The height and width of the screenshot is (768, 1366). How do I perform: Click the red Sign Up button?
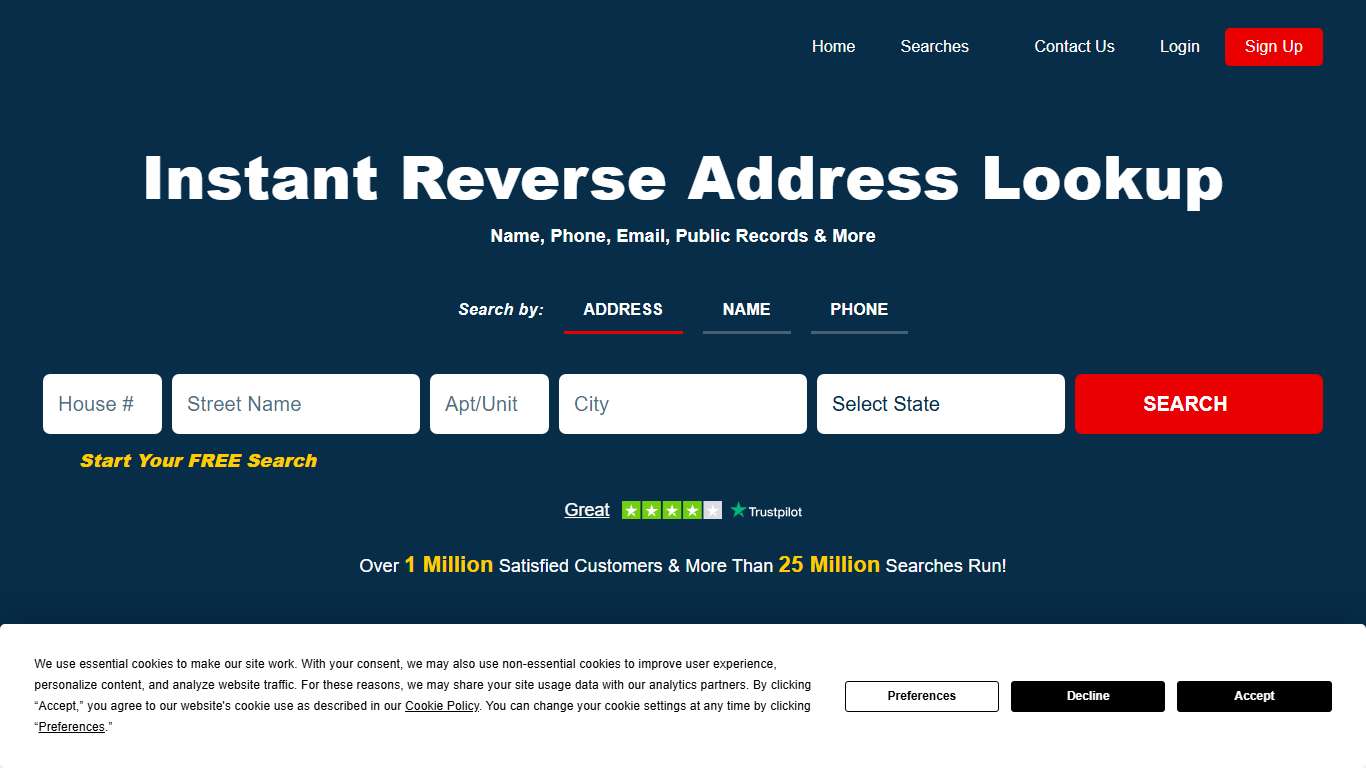(1273, 46)
